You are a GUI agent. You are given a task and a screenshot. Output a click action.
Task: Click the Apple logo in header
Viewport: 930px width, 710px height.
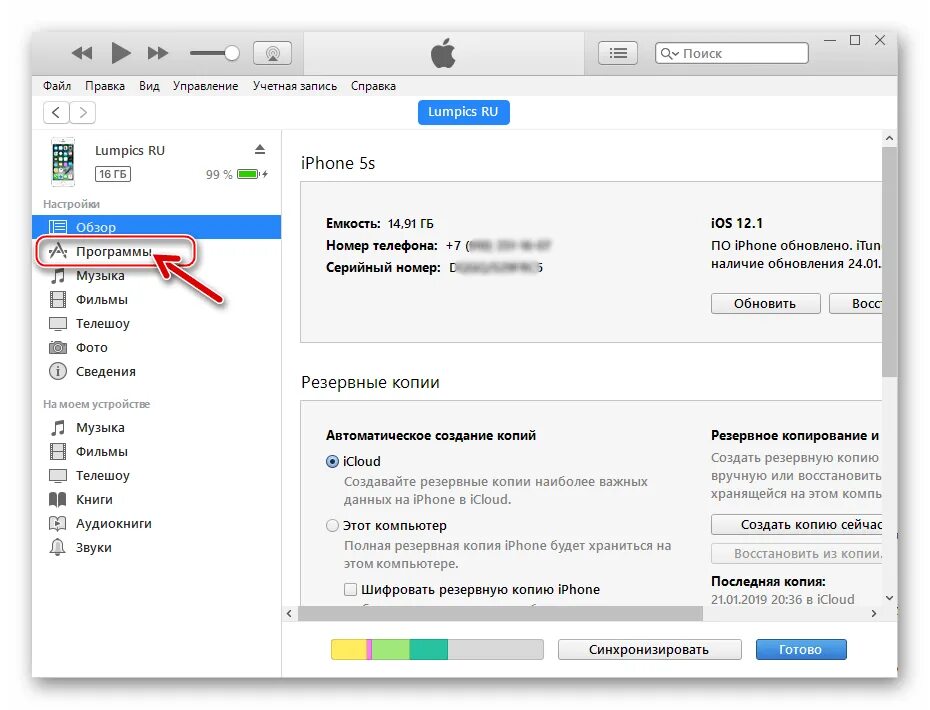(x=443, y=53)
